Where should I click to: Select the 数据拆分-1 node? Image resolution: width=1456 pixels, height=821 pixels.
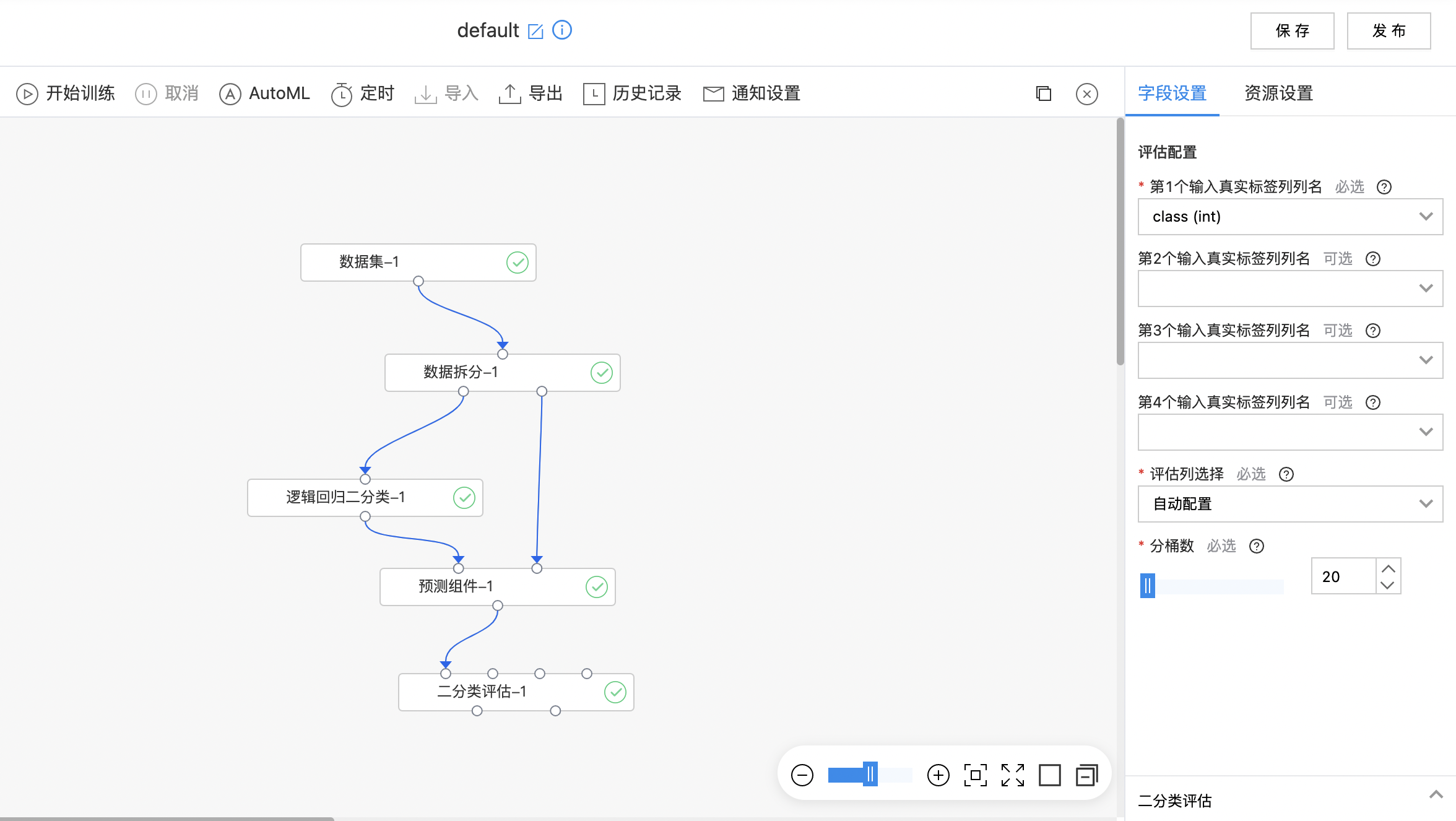pyautogui.click(x=503, y=373)
